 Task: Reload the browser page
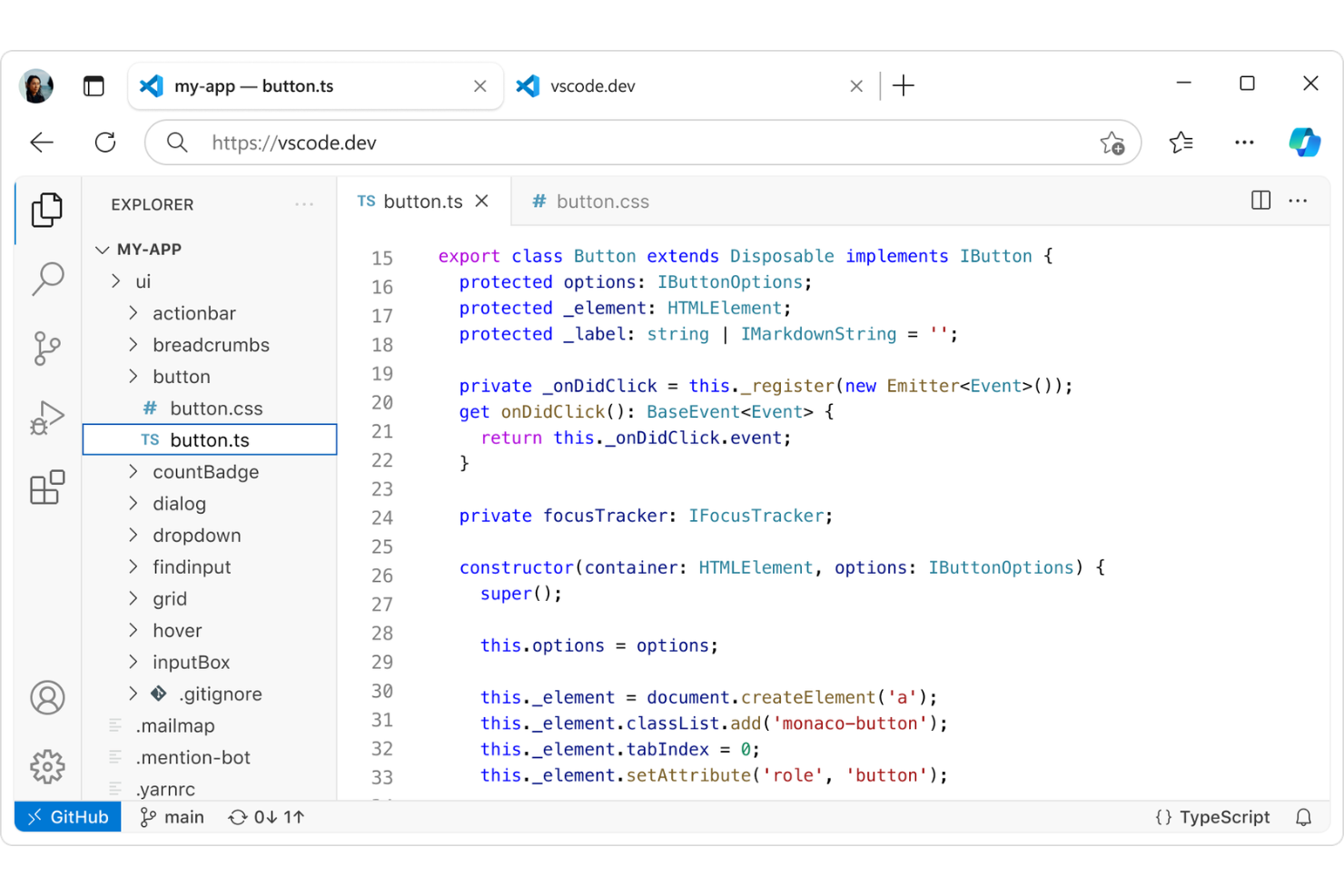[x=105, y=143]
